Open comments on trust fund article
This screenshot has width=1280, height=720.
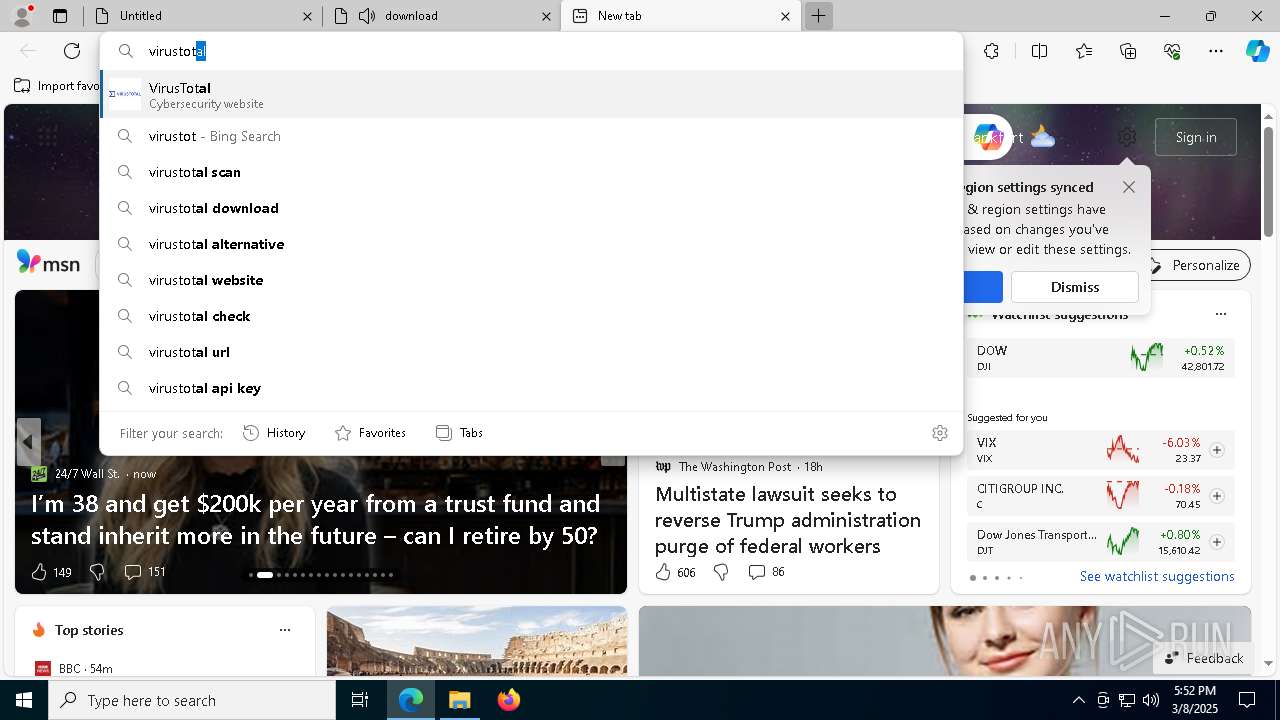pos(144,572)
